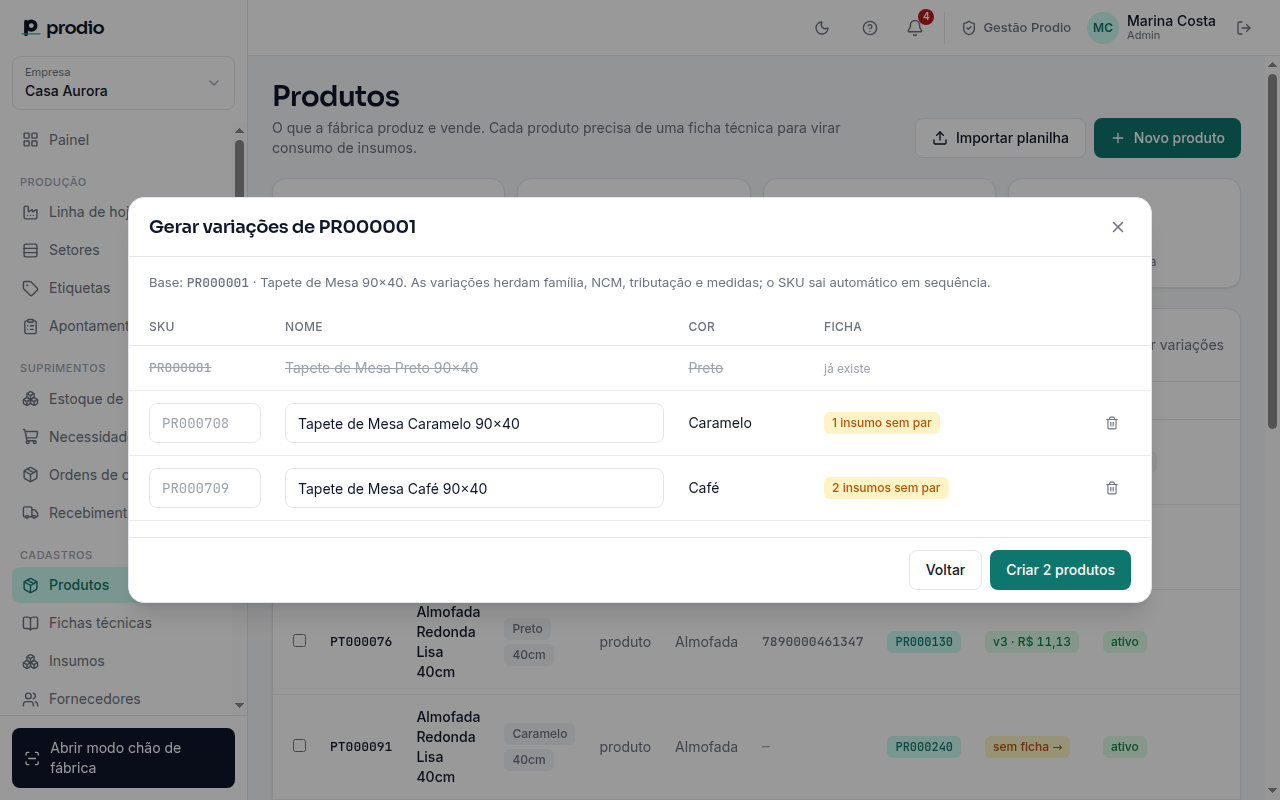Click the 'sem ficha →' tag
The height and width of the screenshot is (800, 1280).
(x=1028, y=747)
